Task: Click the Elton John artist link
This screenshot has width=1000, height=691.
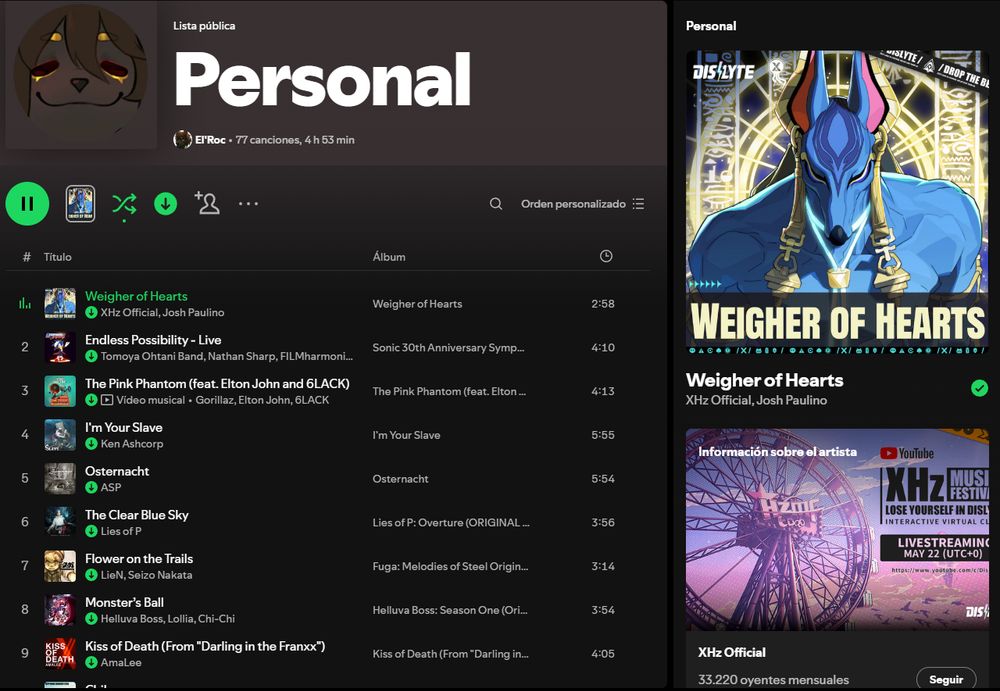Action: 264,400
